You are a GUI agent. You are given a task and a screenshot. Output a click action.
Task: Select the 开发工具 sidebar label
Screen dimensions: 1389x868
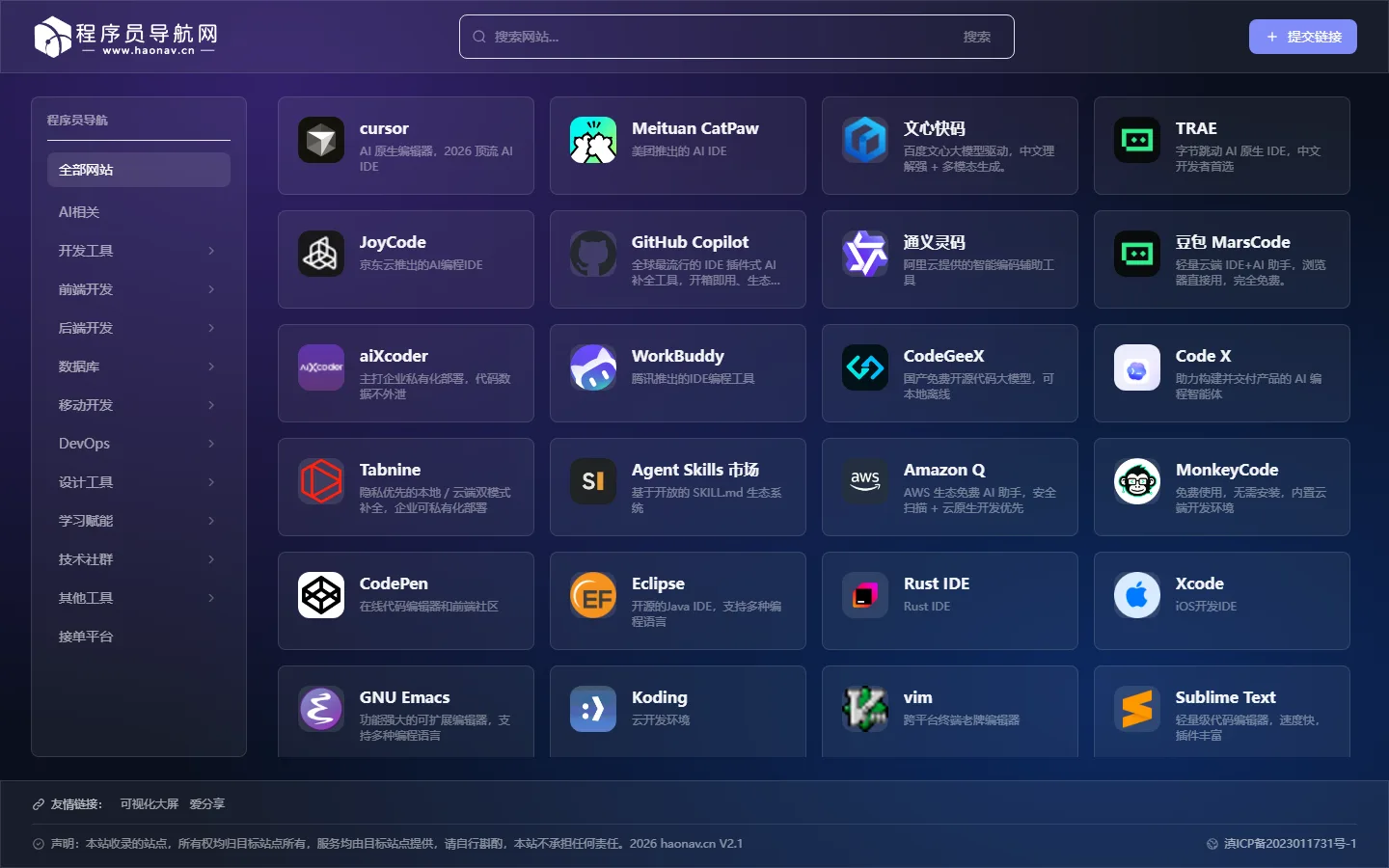(86, 251)
